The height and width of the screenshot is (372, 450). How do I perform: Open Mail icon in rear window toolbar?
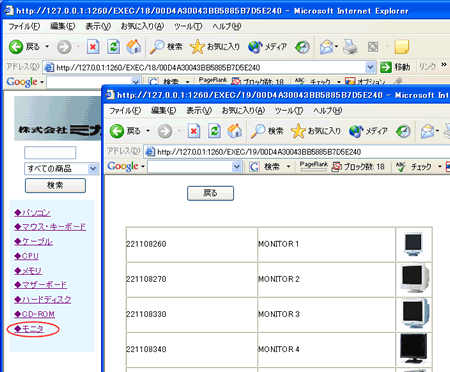pyautogui.click(x=327, y=47)
